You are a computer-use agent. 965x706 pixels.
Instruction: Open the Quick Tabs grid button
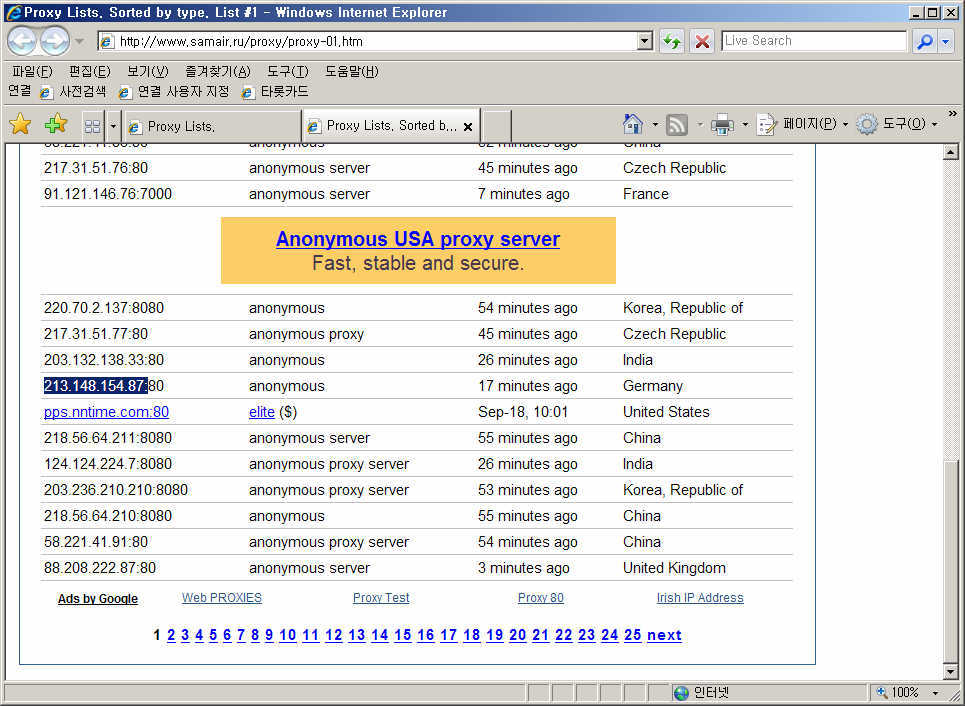click(x=92, y=126)
